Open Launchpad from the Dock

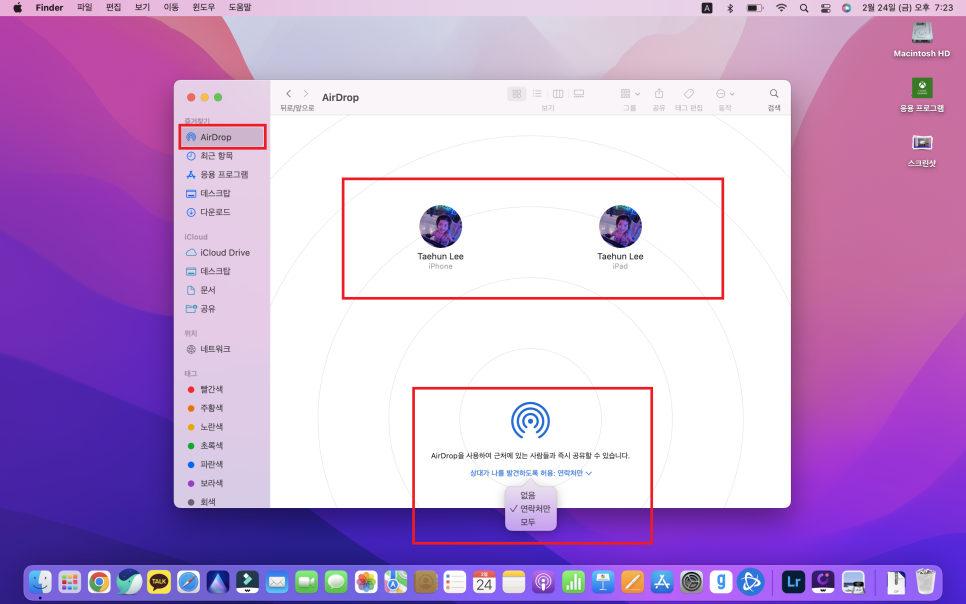tap(70, 581)
